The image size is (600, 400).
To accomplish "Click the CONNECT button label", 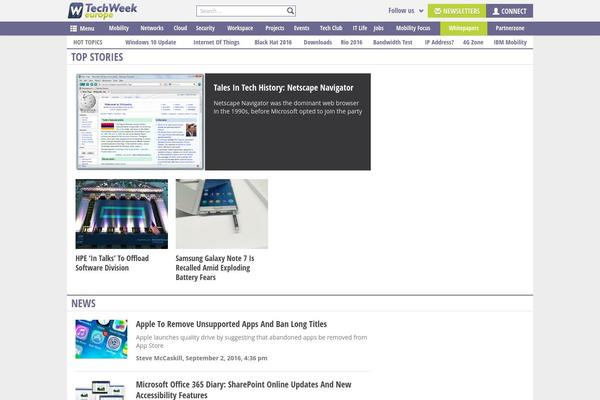I will 514,11.
